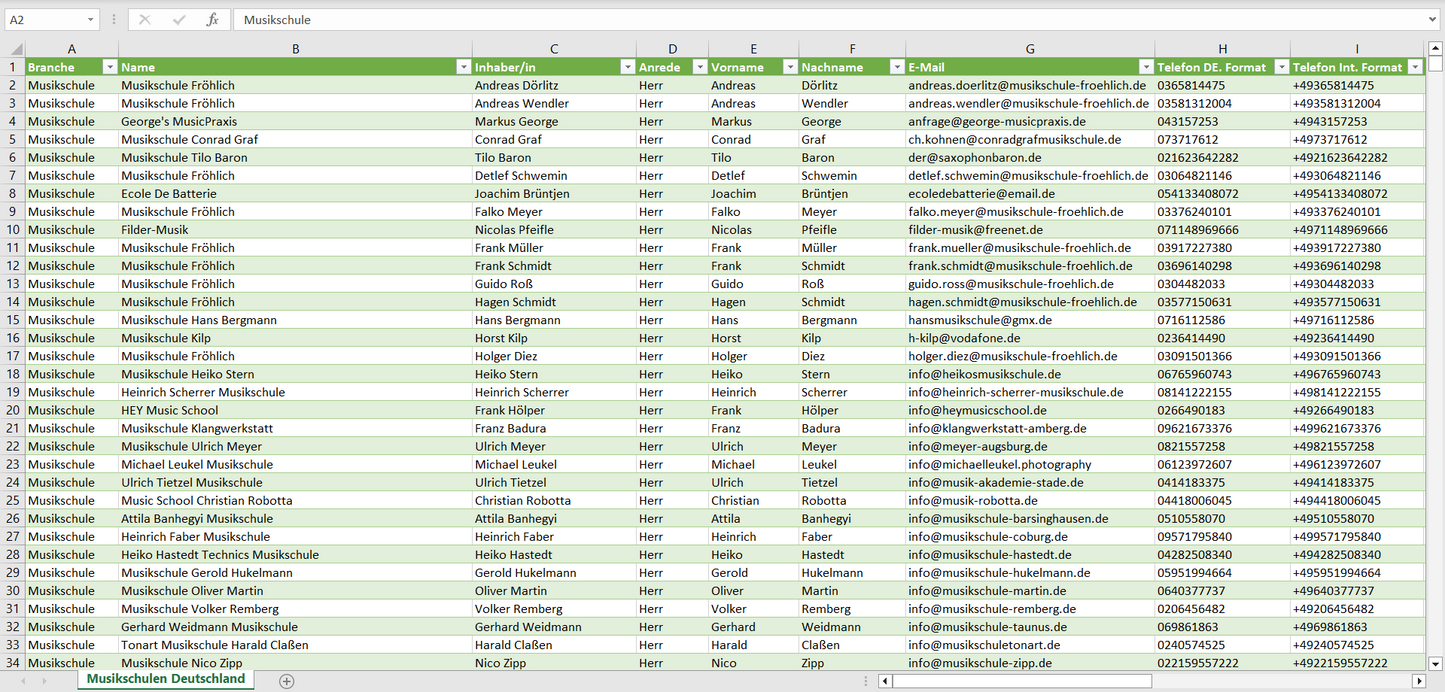The image size is (1445, 692).
Task: Click the horizontal scrollbar left arrow
Action: 885,681
